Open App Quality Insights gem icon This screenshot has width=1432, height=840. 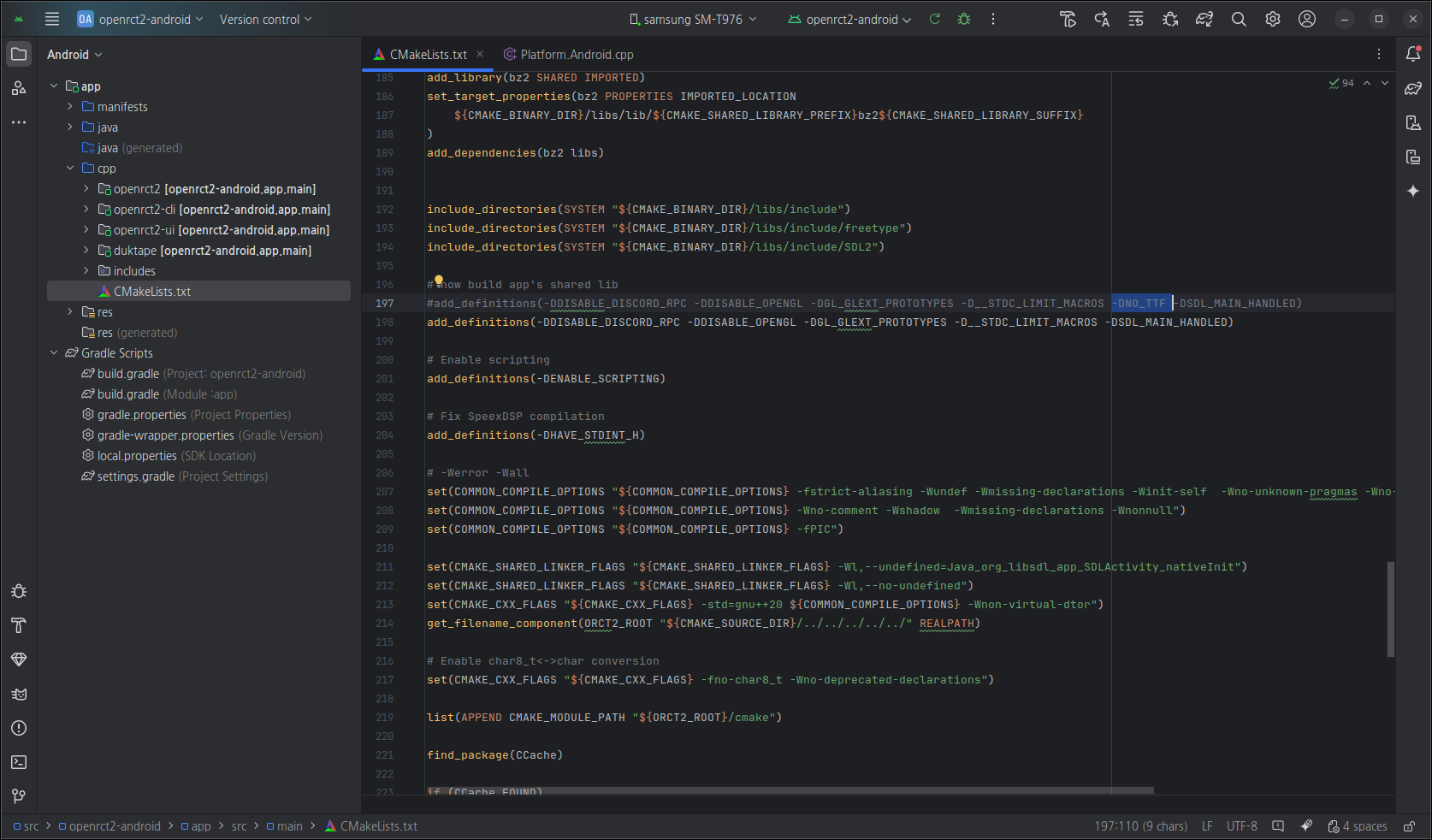pos(19,660)
